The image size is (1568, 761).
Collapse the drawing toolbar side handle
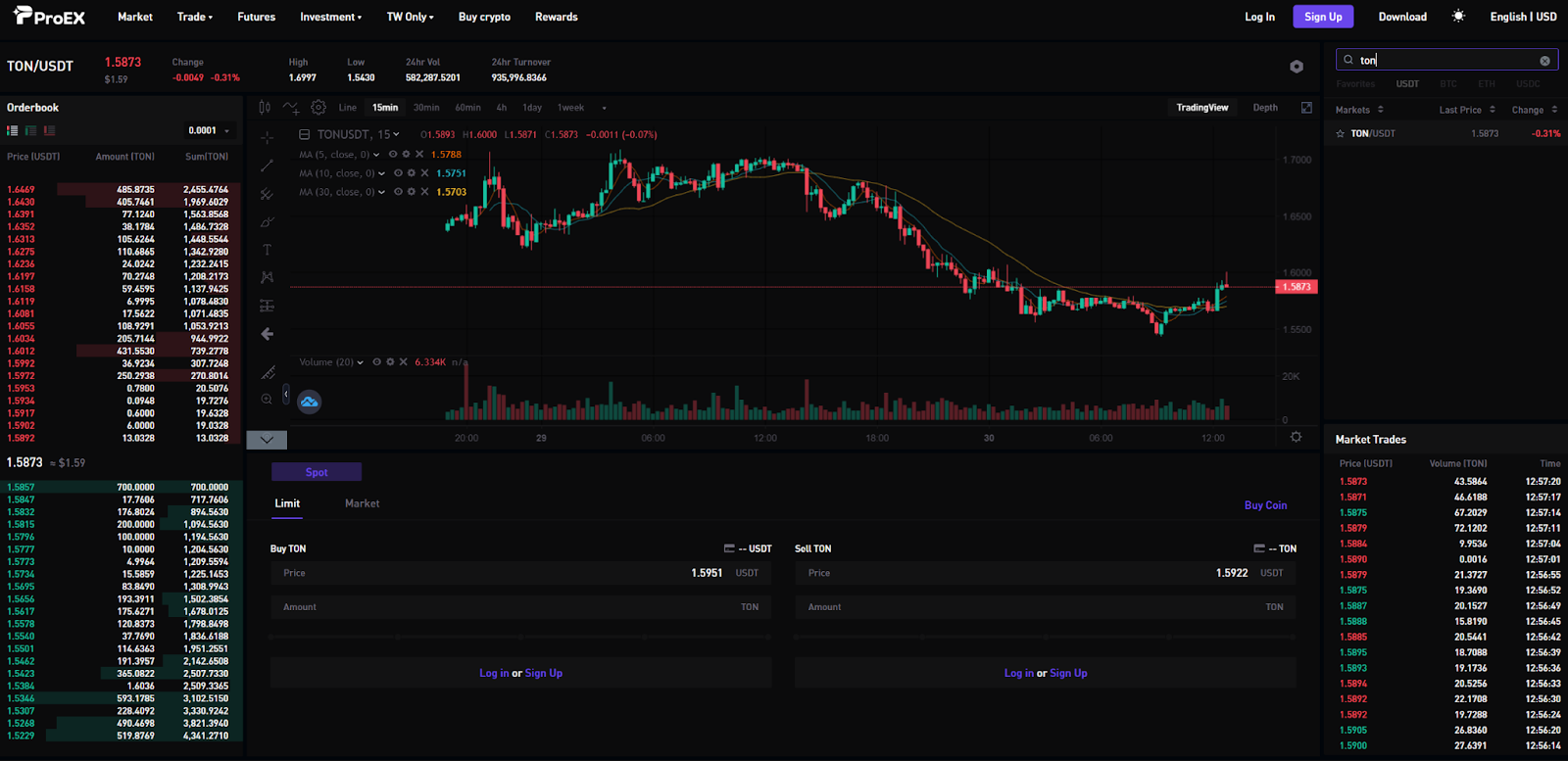tap(286, 395)
